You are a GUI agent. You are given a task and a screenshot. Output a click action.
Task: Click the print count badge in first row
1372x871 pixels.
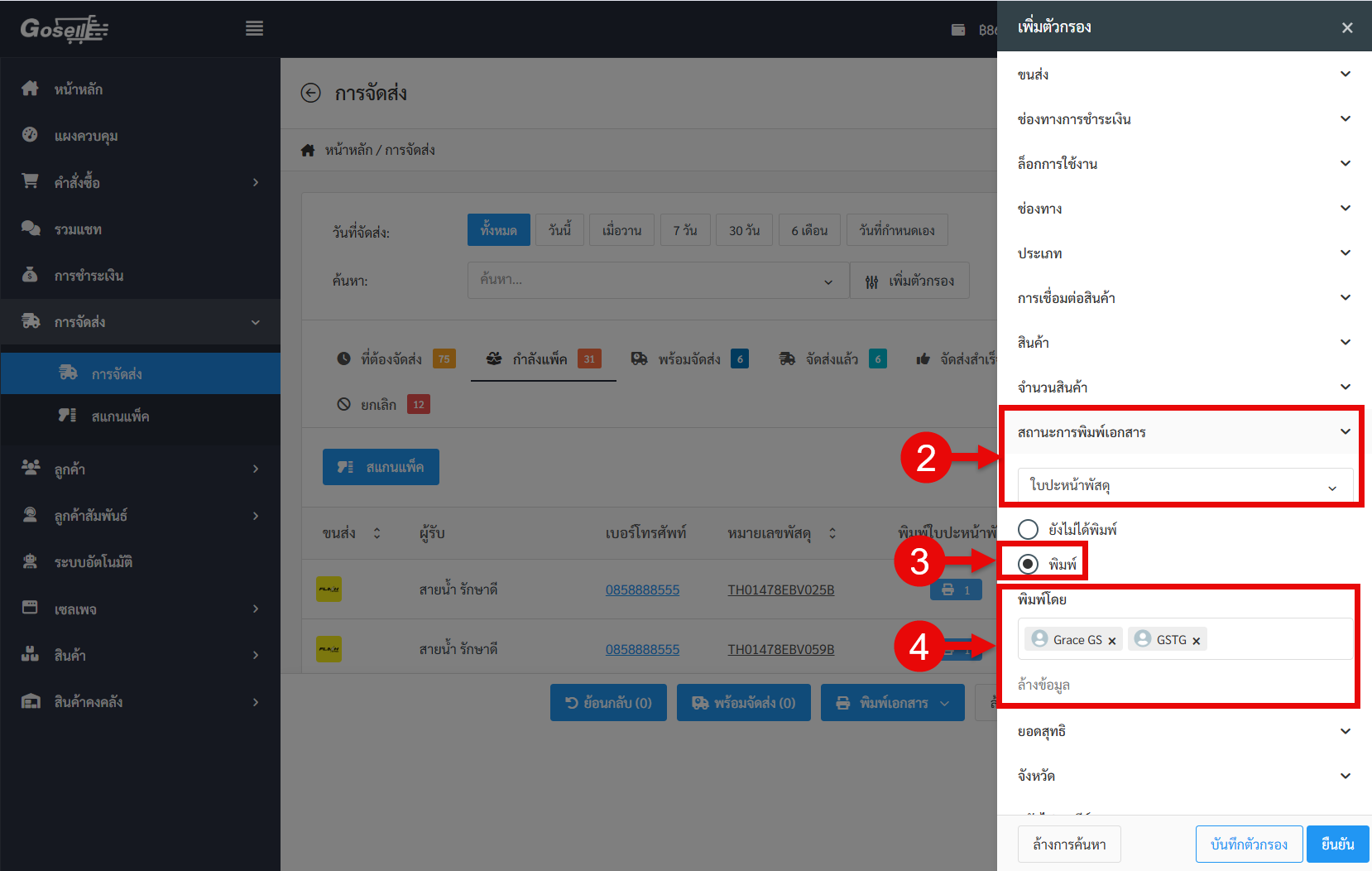tap(956, 589)
